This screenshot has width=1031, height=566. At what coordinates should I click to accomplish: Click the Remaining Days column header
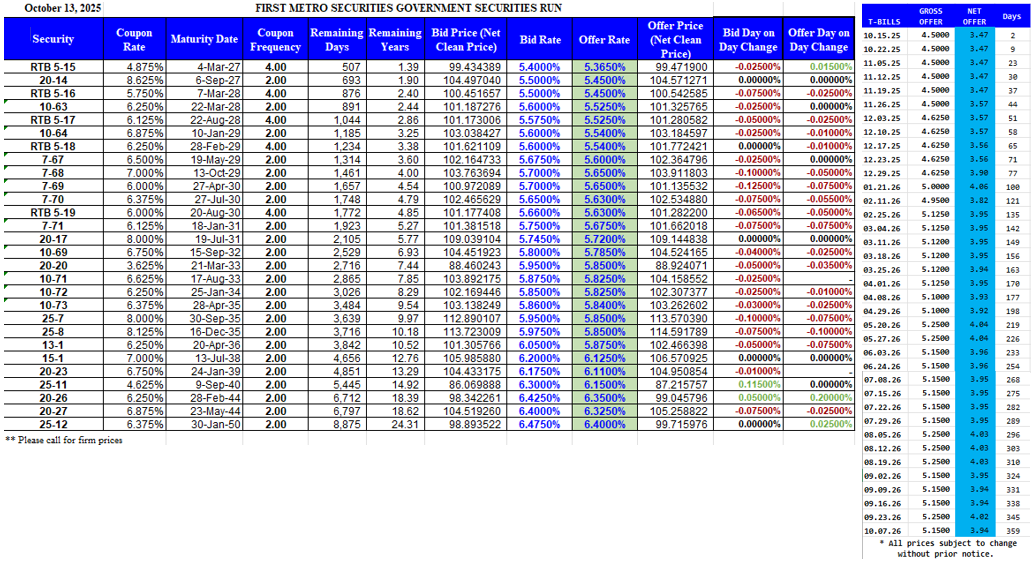point(337,39)
